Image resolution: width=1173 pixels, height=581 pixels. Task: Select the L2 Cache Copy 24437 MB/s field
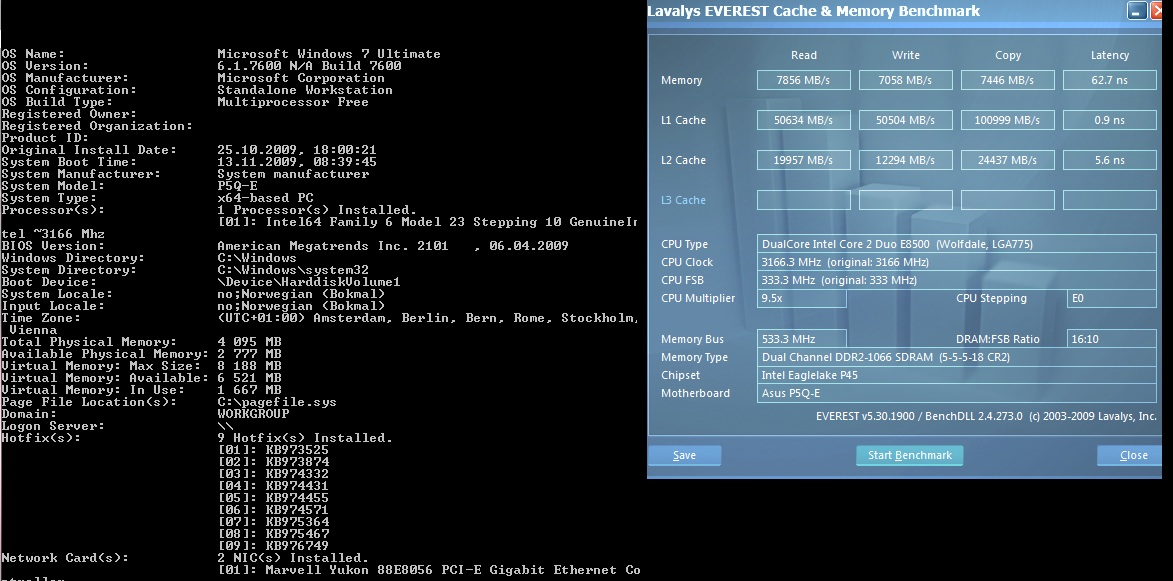[1008, 160]
